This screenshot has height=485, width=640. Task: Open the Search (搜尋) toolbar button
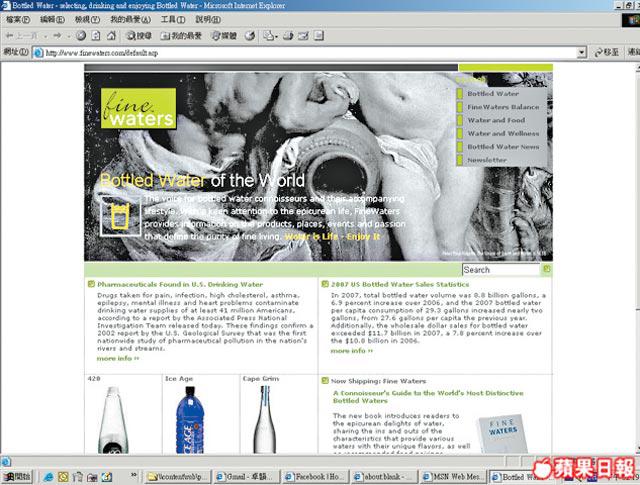click(x=138, y=36)
